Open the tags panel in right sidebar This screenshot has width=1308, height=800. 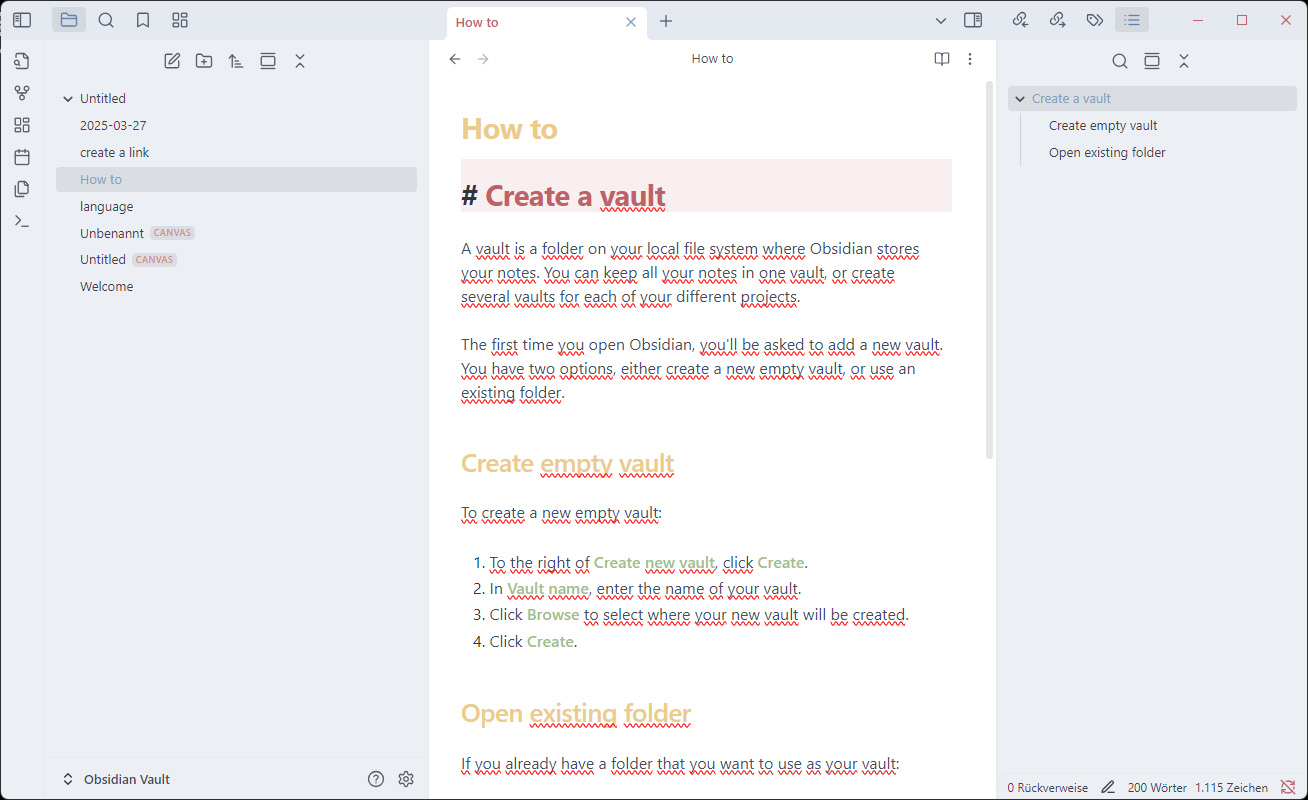[x=1095, y=20]
